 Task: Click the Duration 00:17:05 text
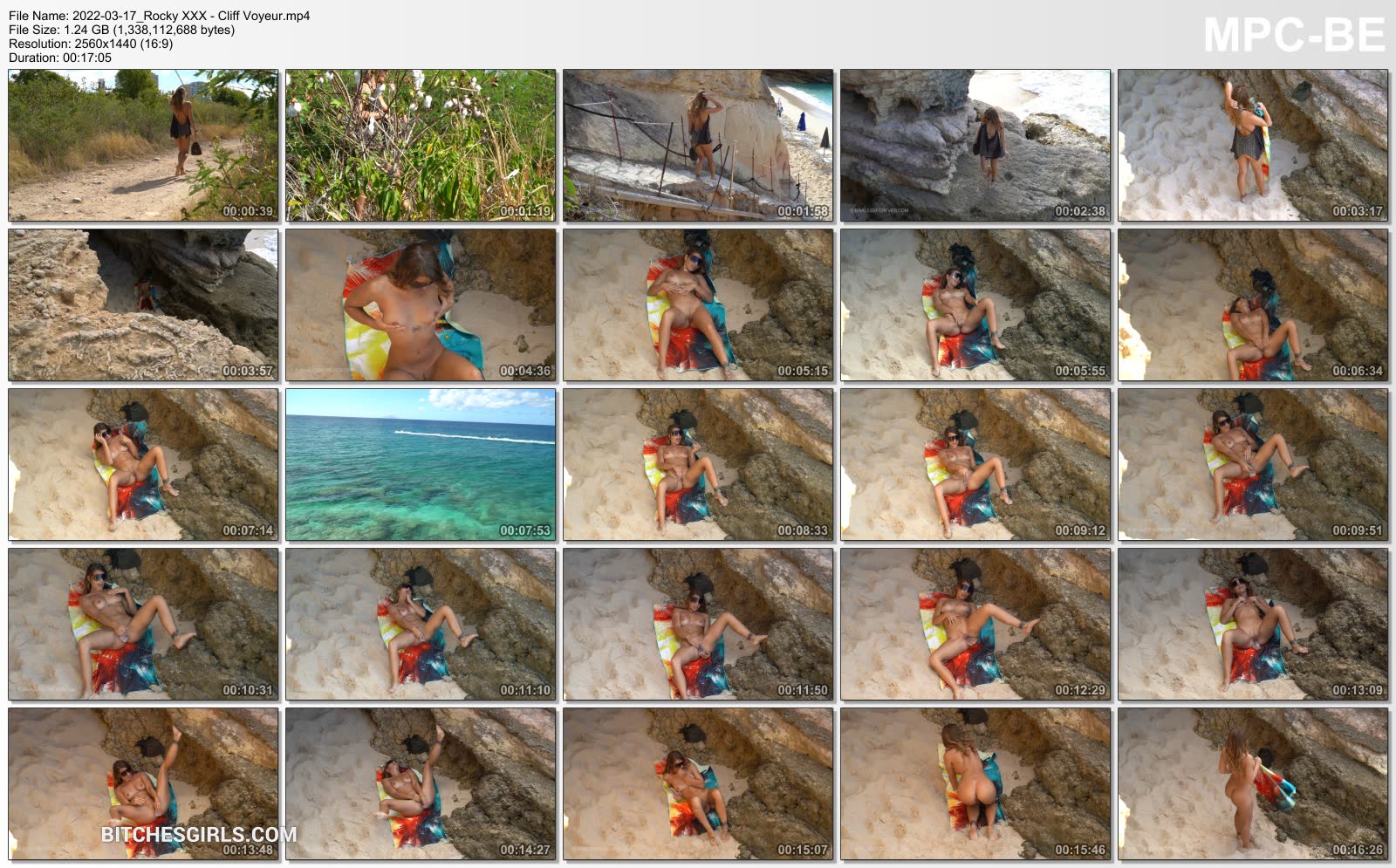coord(60,58)
